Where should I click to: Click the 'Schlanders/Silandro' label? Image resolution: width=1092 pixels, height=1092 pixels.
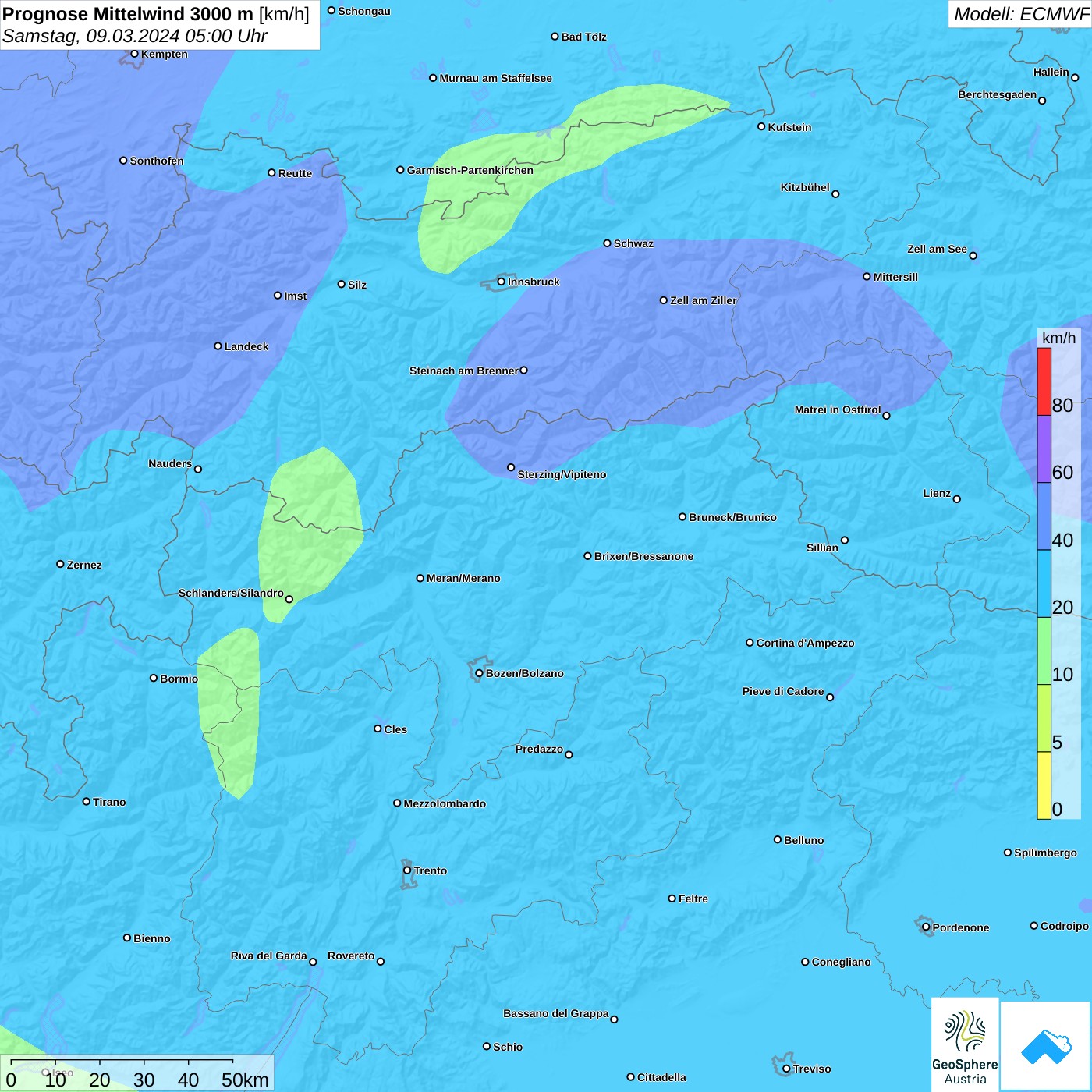click(x=231, y=593)
